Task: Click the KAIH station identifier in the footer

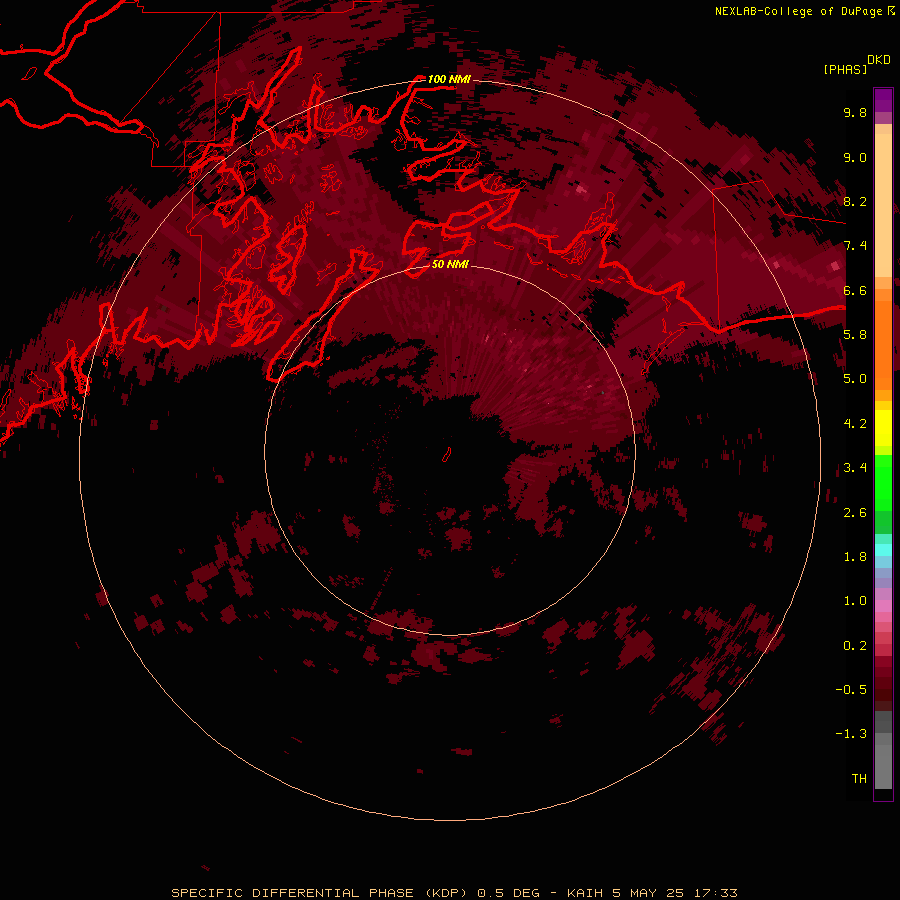Action: tap(584, 893)
